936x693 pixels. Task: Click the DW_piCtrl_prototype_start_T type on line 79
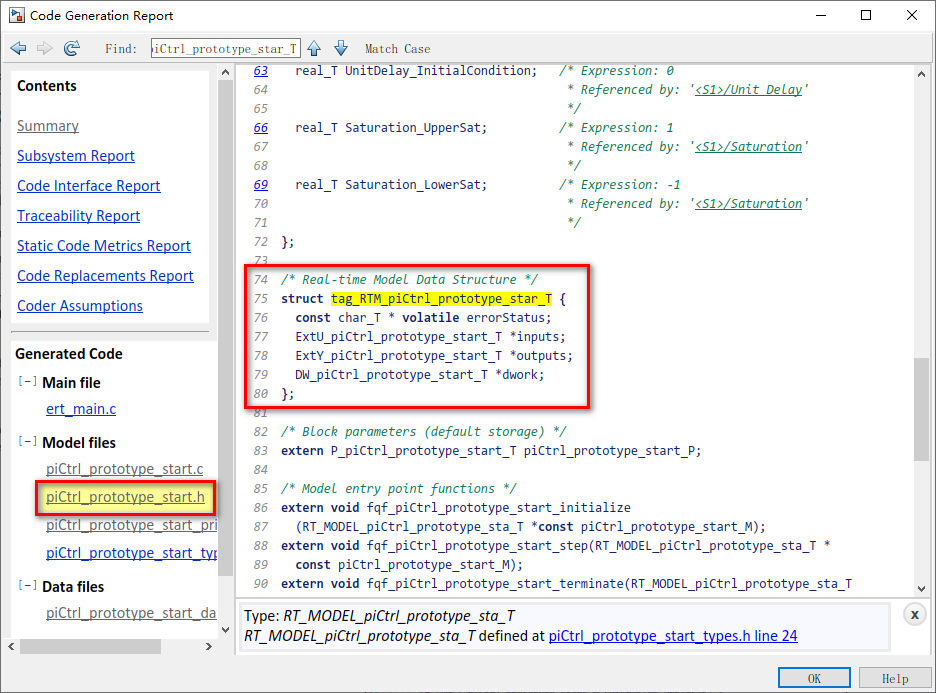[x=391, y=375]
